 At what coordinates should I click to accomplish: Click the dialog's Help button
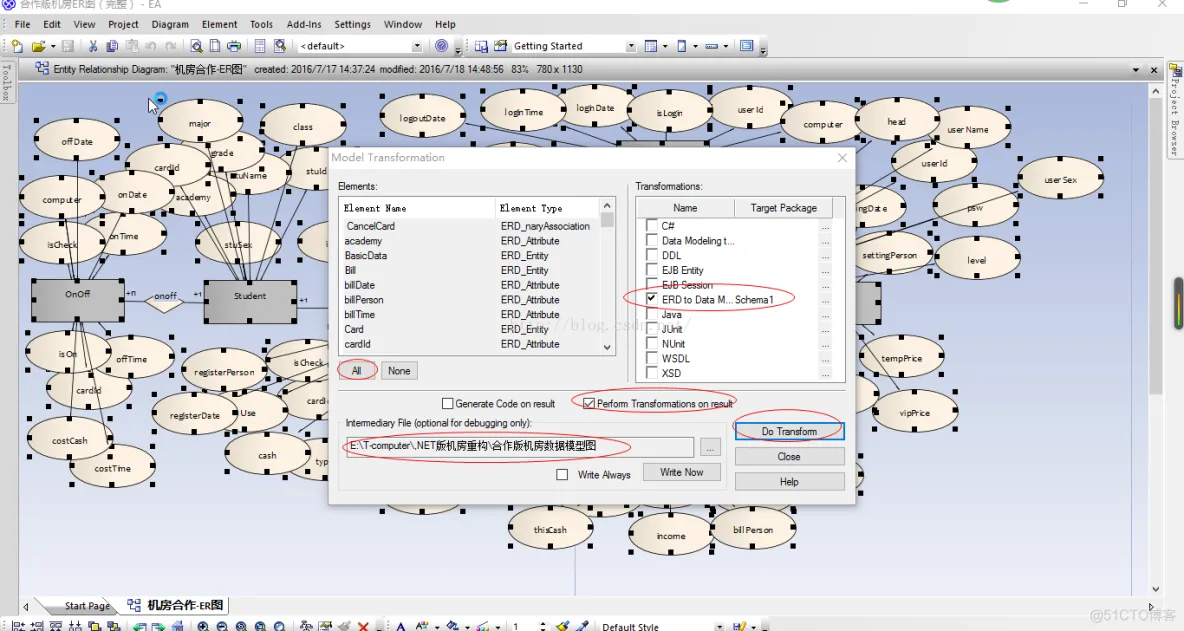click(x=789, y=482)
